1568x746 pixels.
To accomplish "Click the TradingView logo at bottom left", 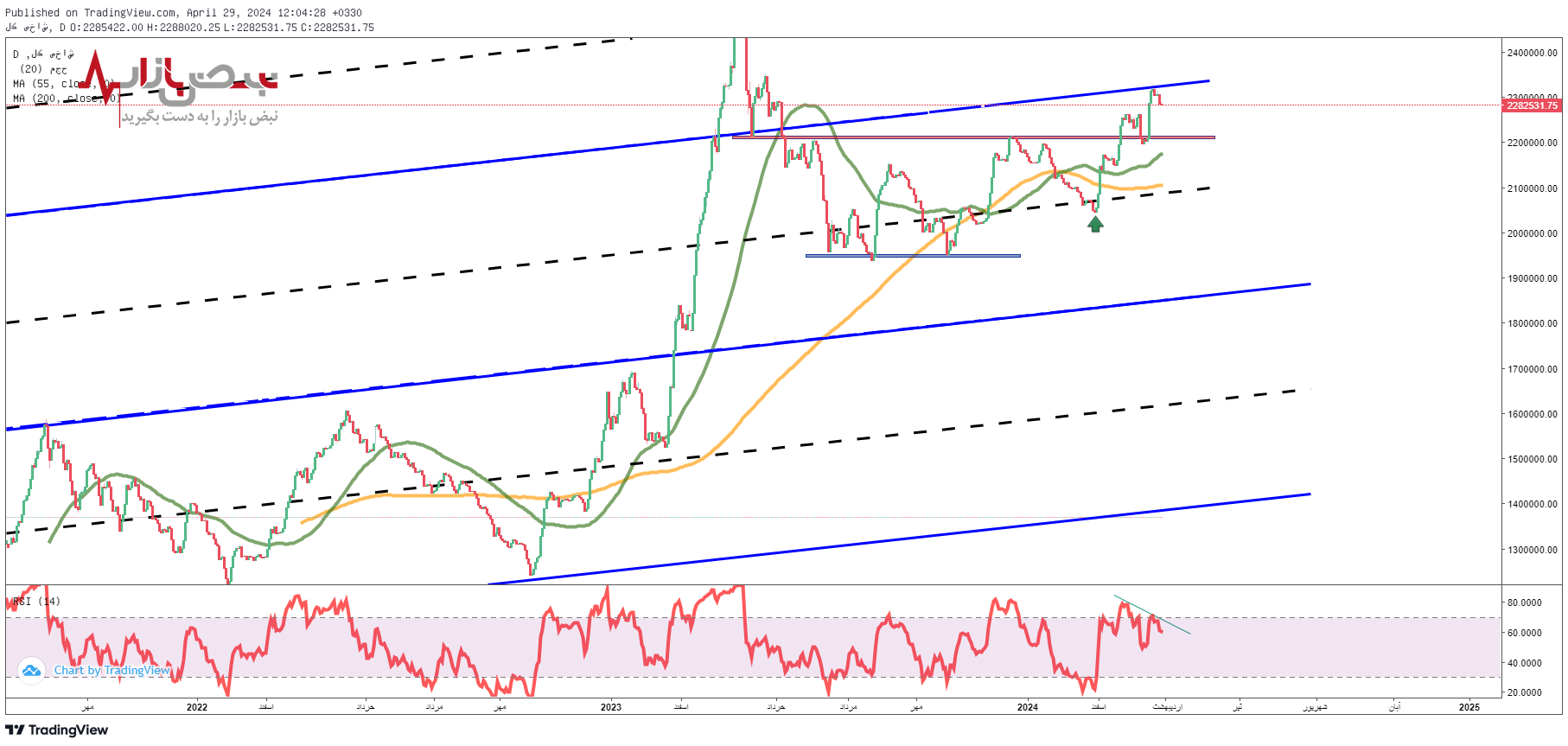I will click(x=57, y=730).
